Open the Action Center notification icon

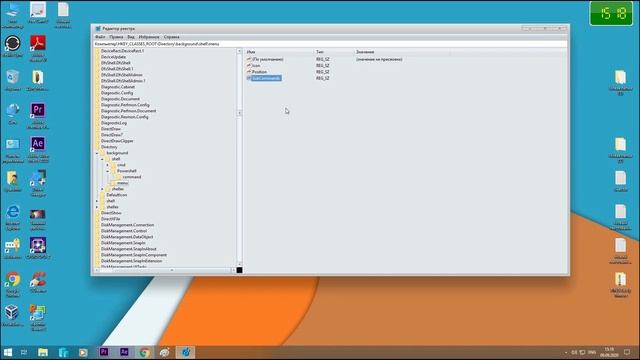(x=627, y=352)
